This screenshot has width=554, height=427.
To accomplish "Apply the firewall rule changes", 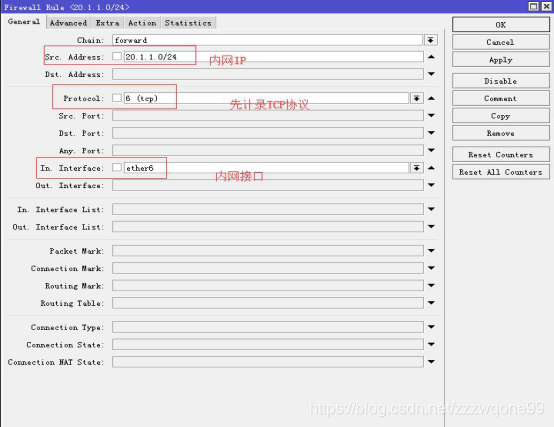I will [x=501, y=60].
